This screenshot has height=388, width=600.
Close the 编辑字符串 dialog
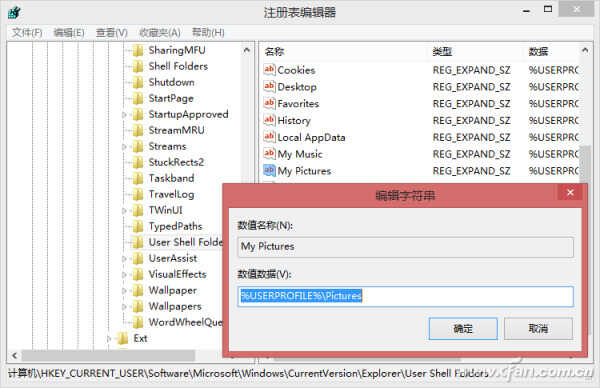pyautogui.click(x=570, y=192)
